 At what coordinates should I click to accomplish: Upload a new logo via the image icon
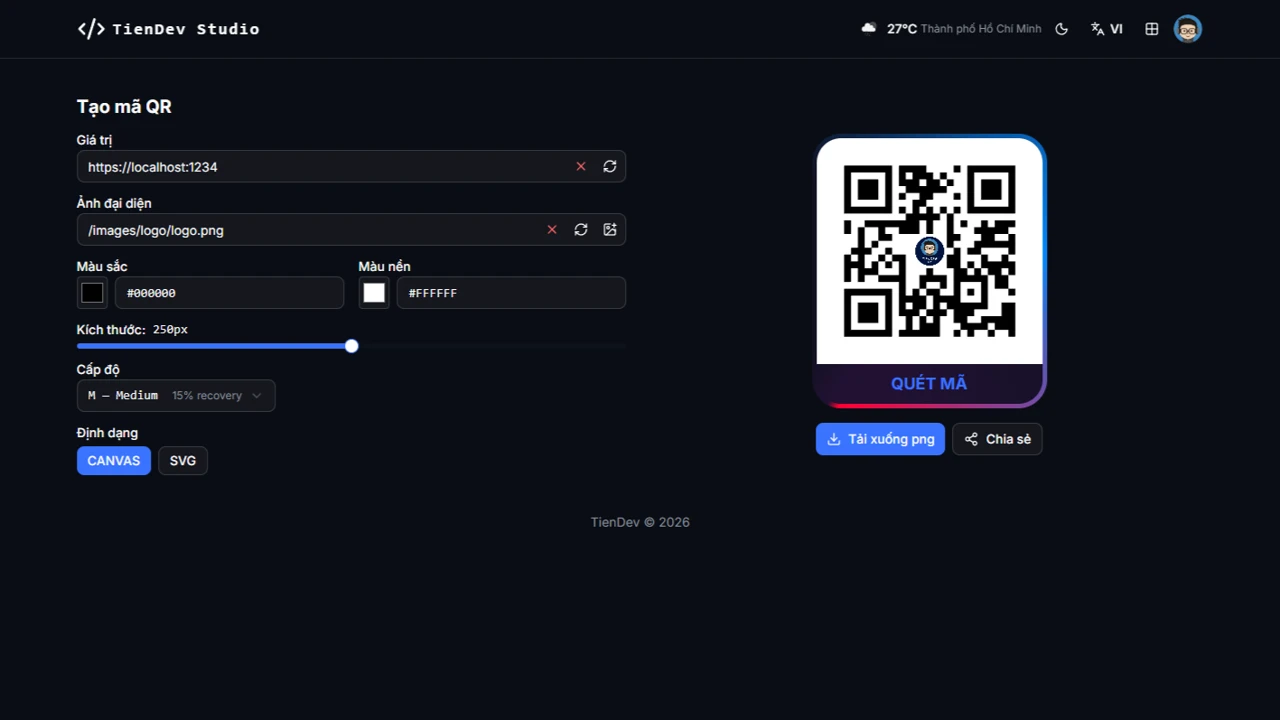click(610, 229)
